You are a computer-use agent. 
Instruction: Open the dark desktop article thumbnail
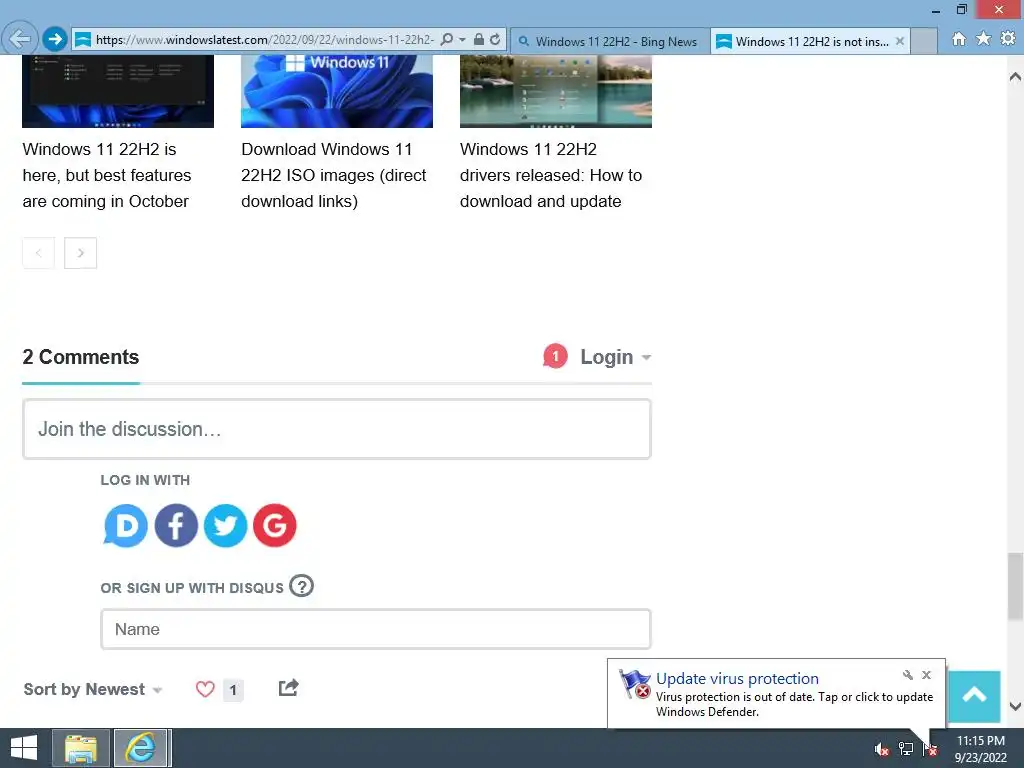coord(118,91)
